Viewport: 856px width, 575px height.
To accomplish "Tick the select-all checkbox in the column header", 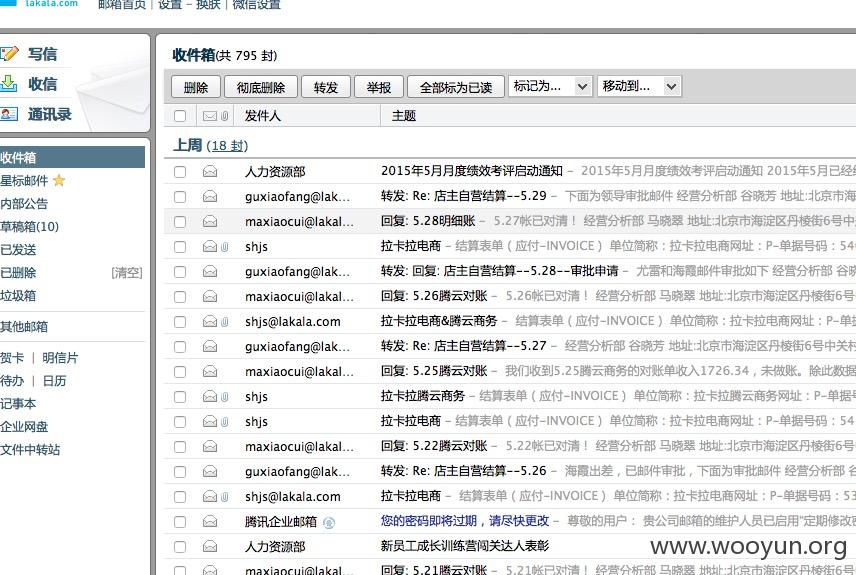I will [x=180, y=116].
